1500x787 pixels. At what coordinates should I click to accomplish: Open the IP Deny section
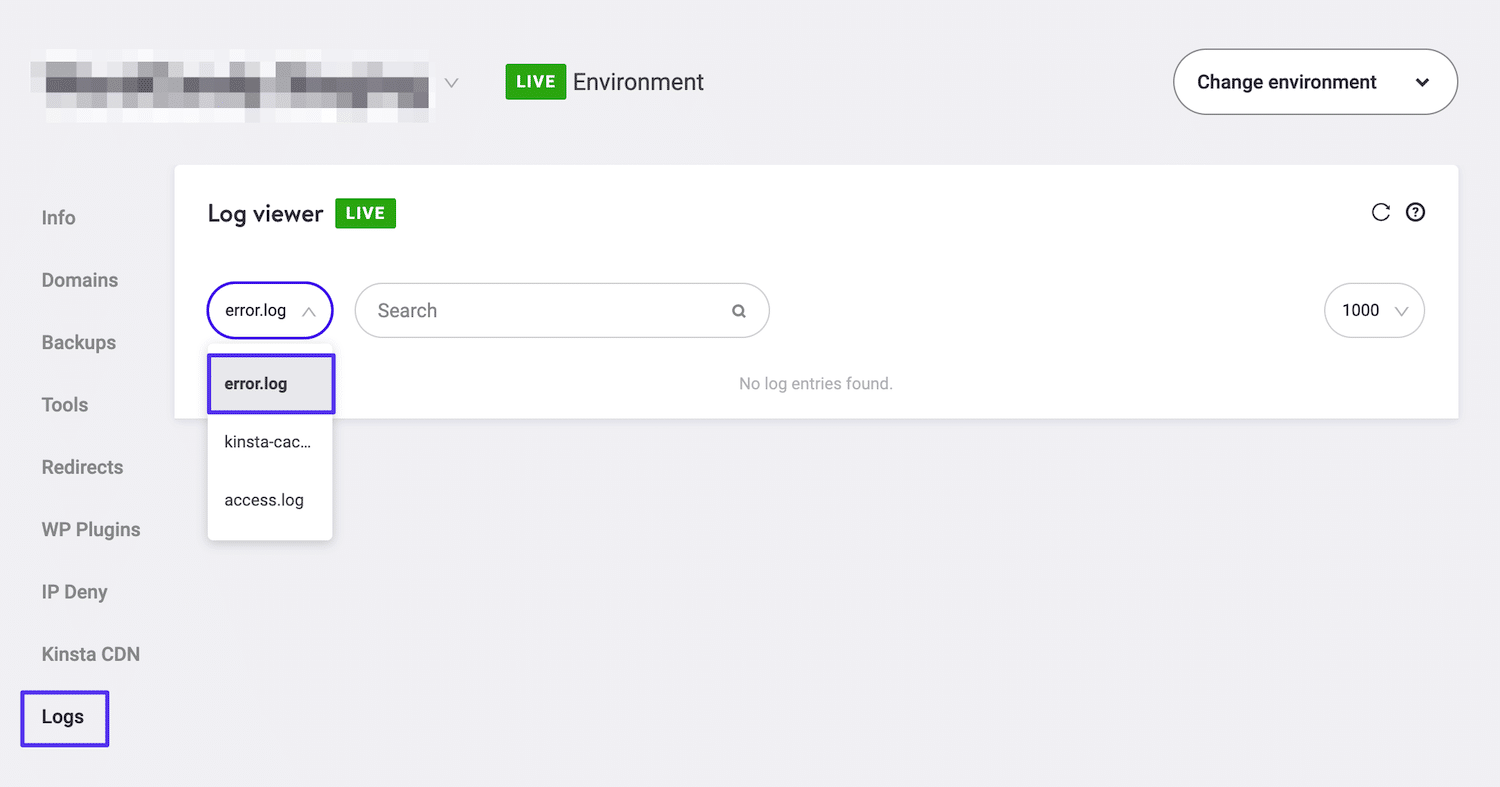74,591
